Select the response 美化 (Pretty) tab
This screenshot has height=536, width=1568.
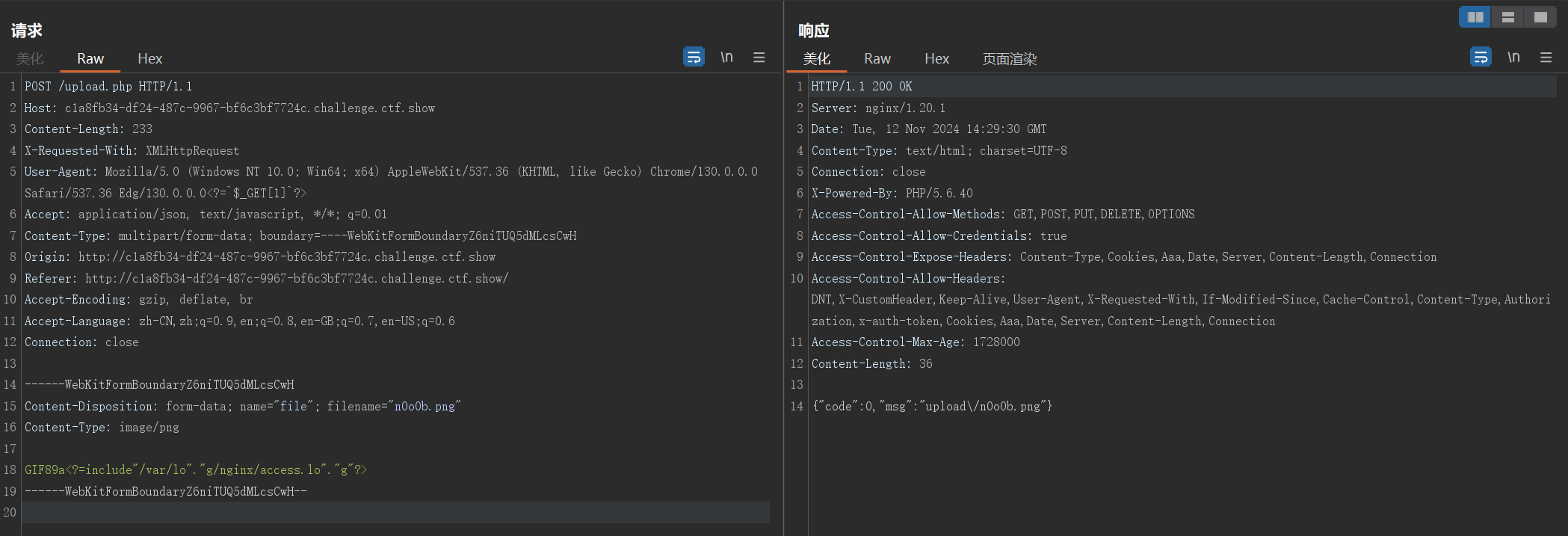817,58
